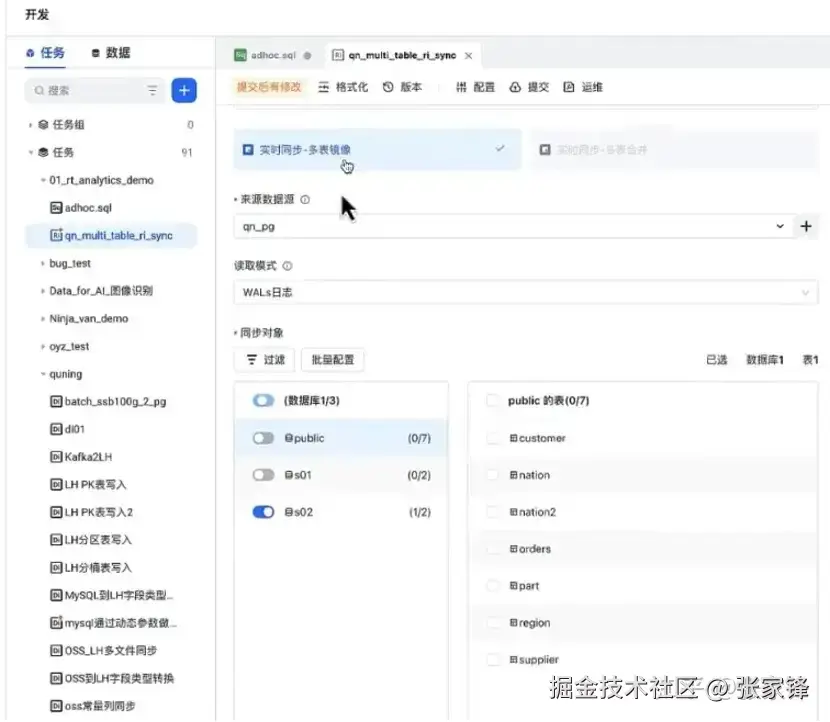Disable the s02 schema toggle
Viewport: 830px width, 722px height.
pyautogui.click(x=263, y=512)
